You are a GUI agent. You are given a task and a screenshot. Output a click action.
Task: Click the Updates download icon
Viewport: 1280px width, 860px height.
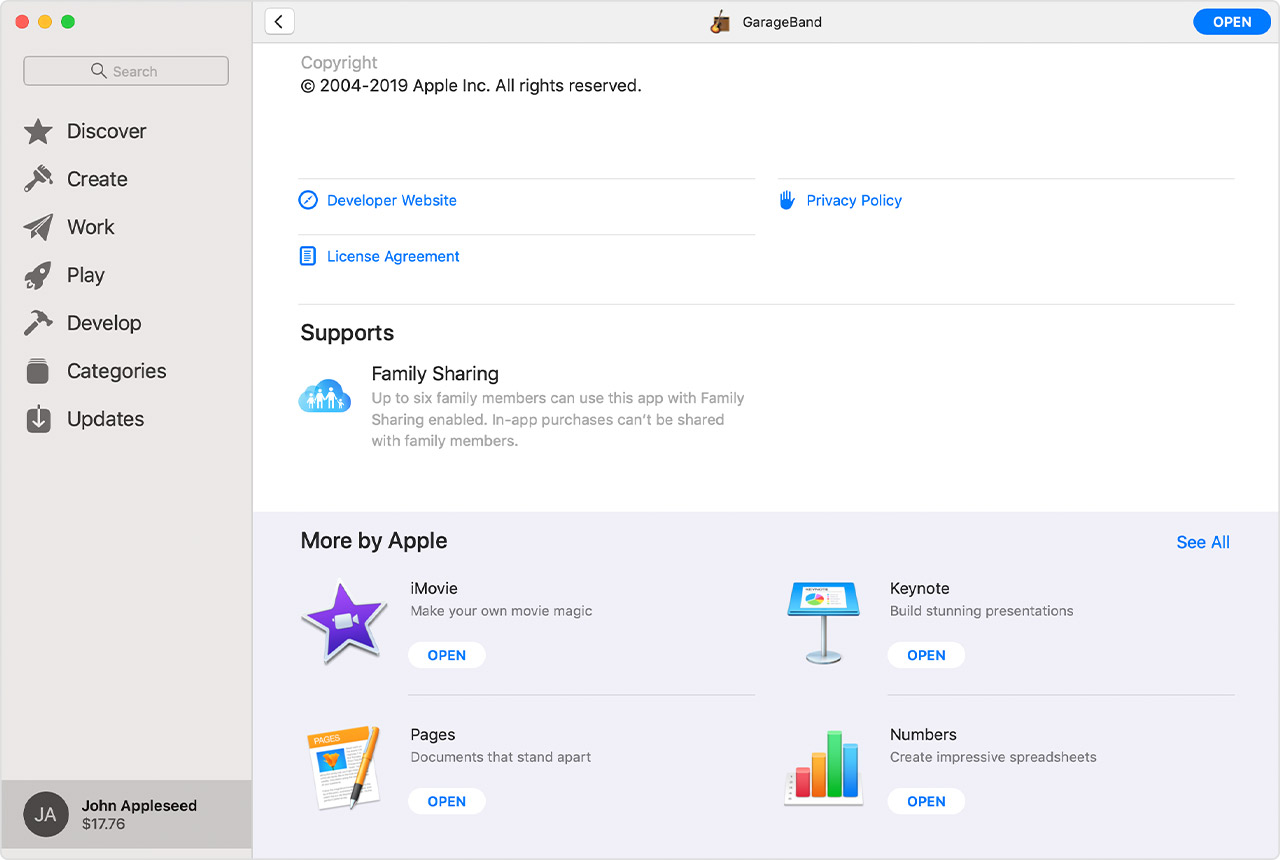[x=38, y=419]
